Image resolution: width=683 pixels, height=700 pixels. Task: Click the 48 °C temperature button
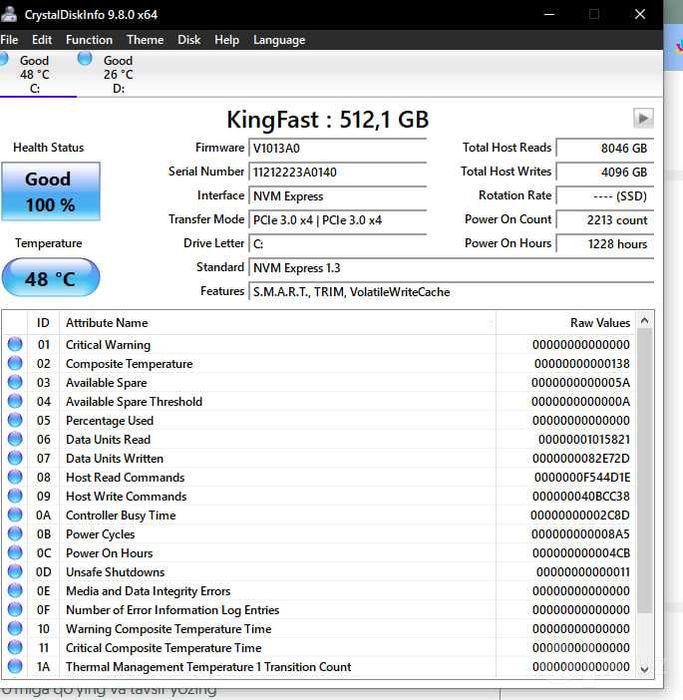point(50,278)
